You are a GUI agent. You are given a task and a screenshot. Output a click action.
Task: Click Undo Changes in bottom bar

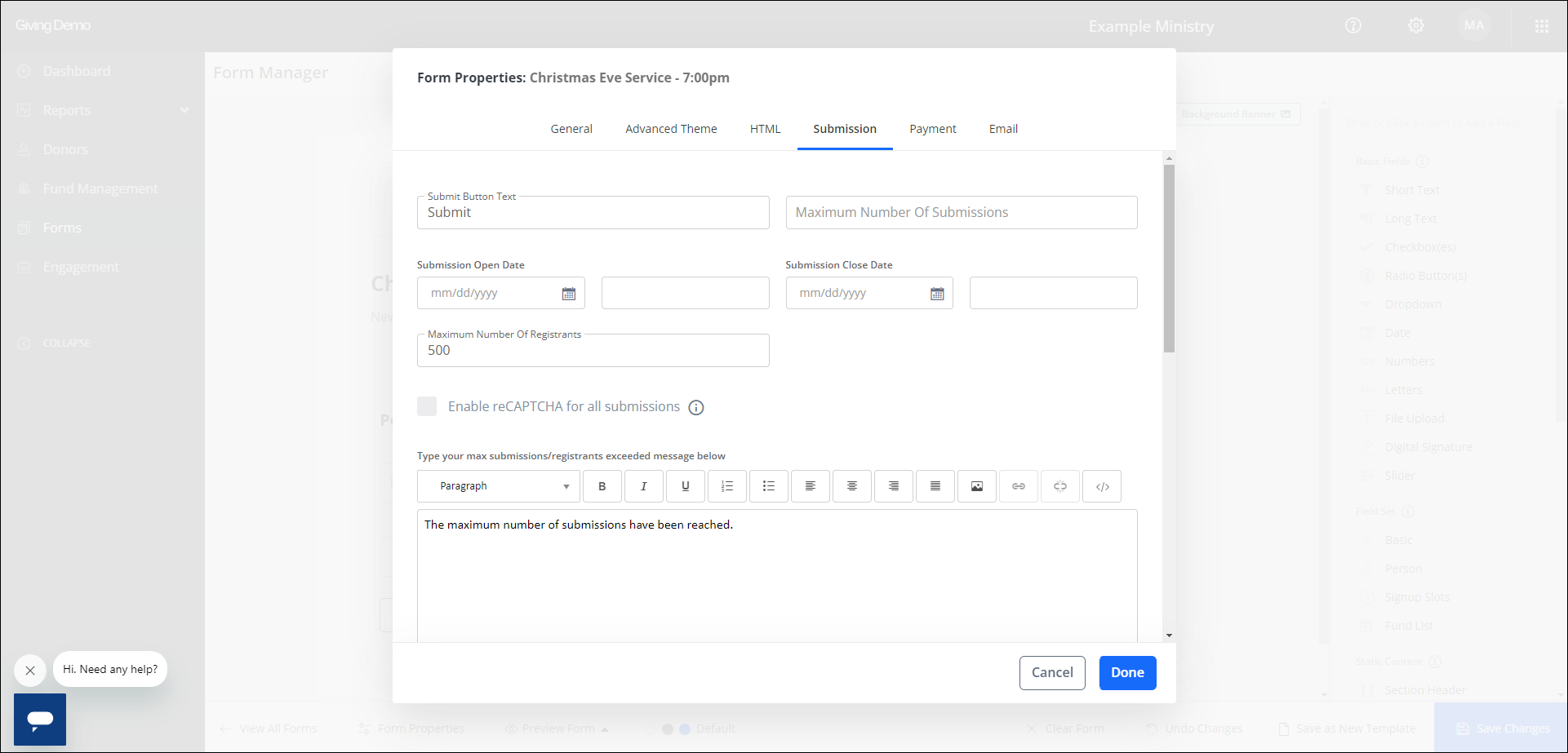click(x=1194, y=729)
